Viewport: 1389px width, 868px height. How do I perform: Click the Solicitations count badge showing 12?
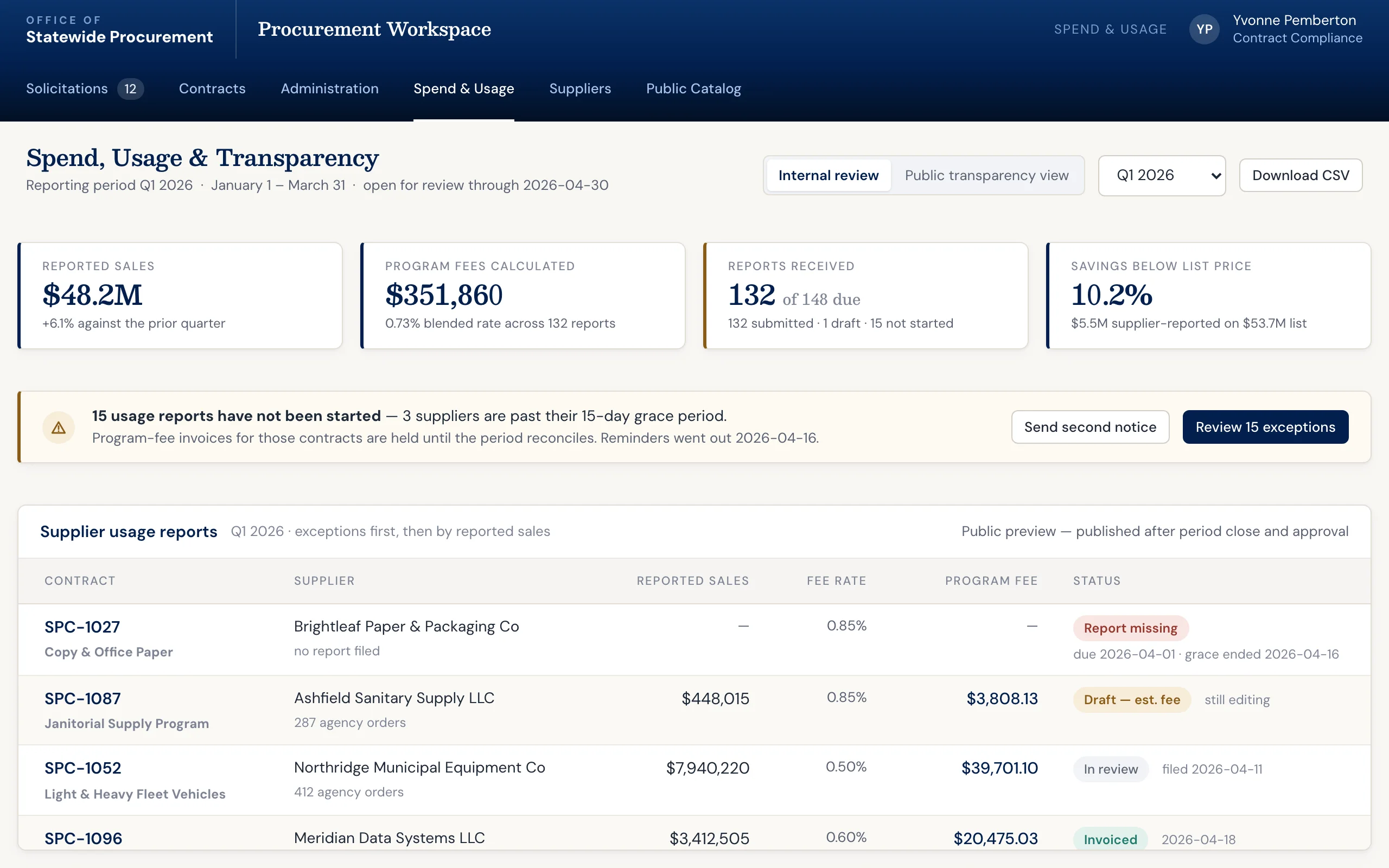pyautogui.click(x=130, y=89)
